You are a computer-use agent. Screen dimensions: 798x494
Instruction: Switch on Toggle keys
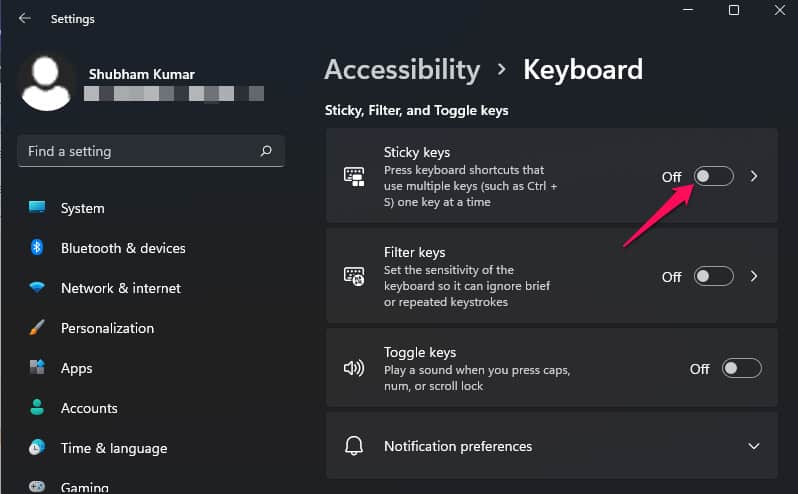742,369
